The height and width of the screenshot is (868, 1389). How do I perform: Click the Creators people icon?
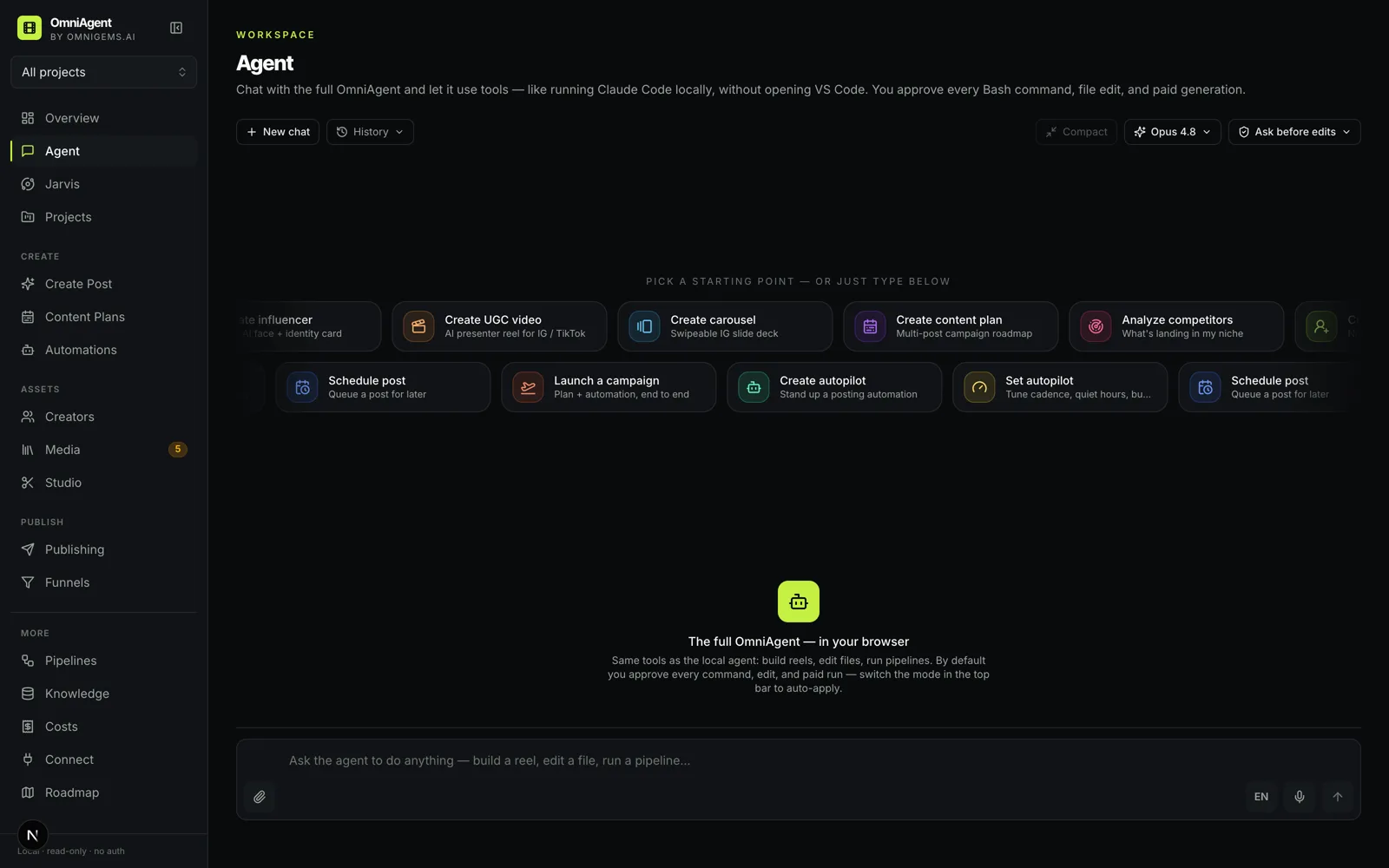(x=28, y=417)
